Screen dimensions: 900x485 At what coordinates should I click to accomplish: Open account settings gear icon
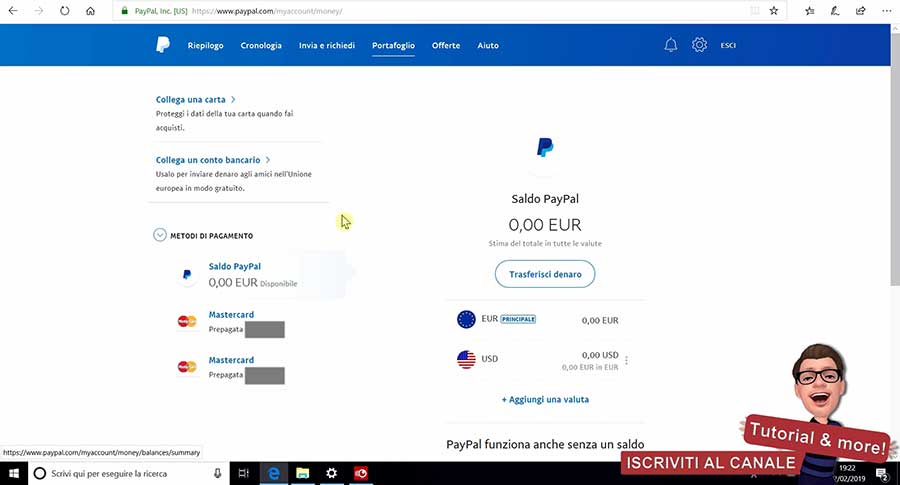pos(699,45)
